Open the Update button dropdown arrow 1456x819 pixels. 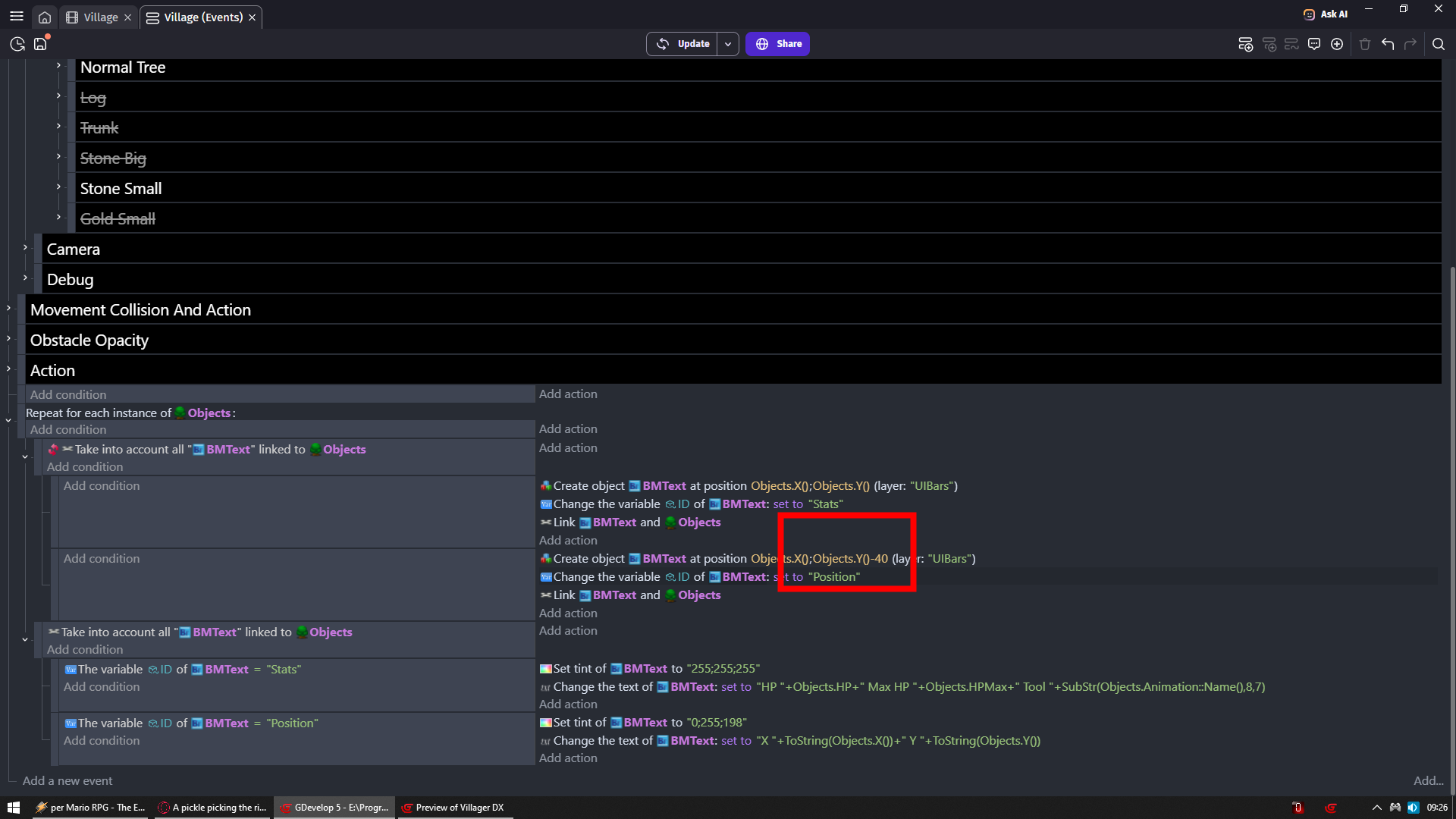tap(728, 43)
